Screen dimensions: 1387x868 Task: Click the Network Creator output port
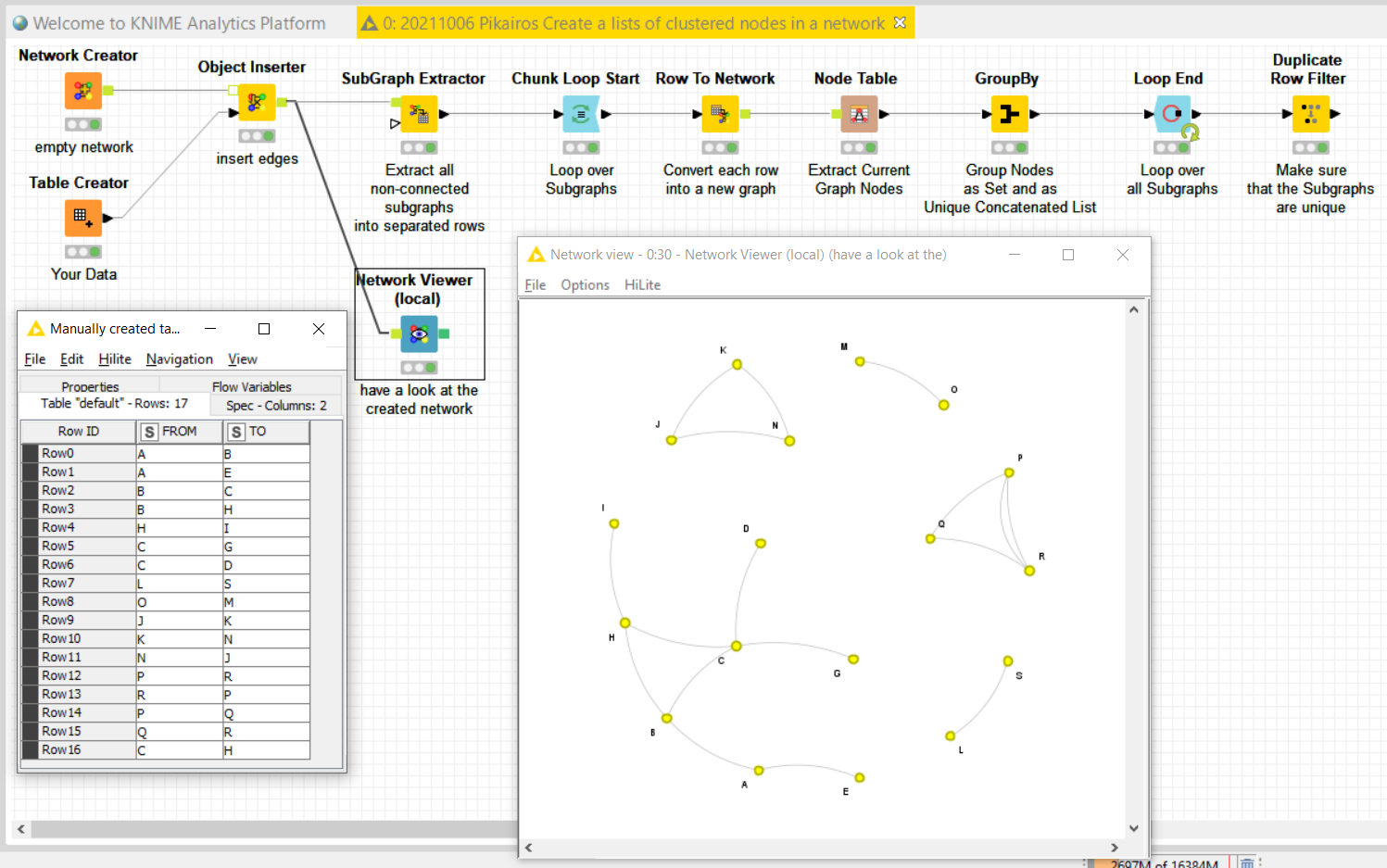(107, 91)
